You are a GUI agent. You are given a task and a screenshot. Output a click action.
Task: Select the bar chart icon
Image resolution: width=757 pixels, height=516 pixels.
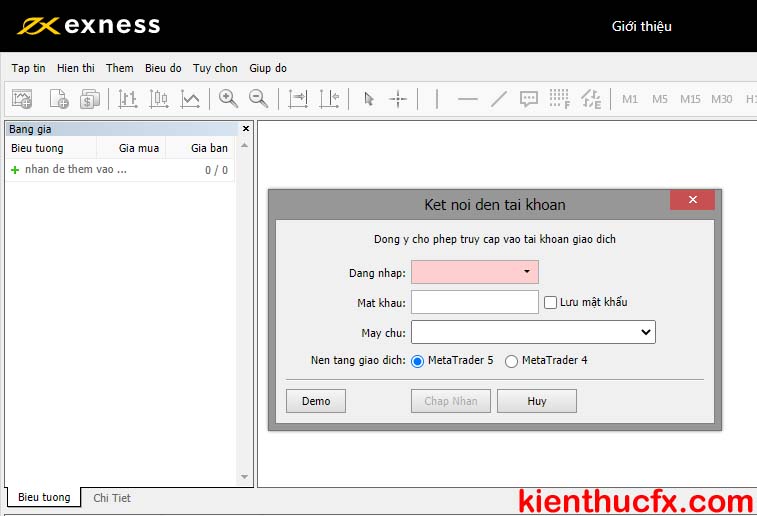coord(128,99)
